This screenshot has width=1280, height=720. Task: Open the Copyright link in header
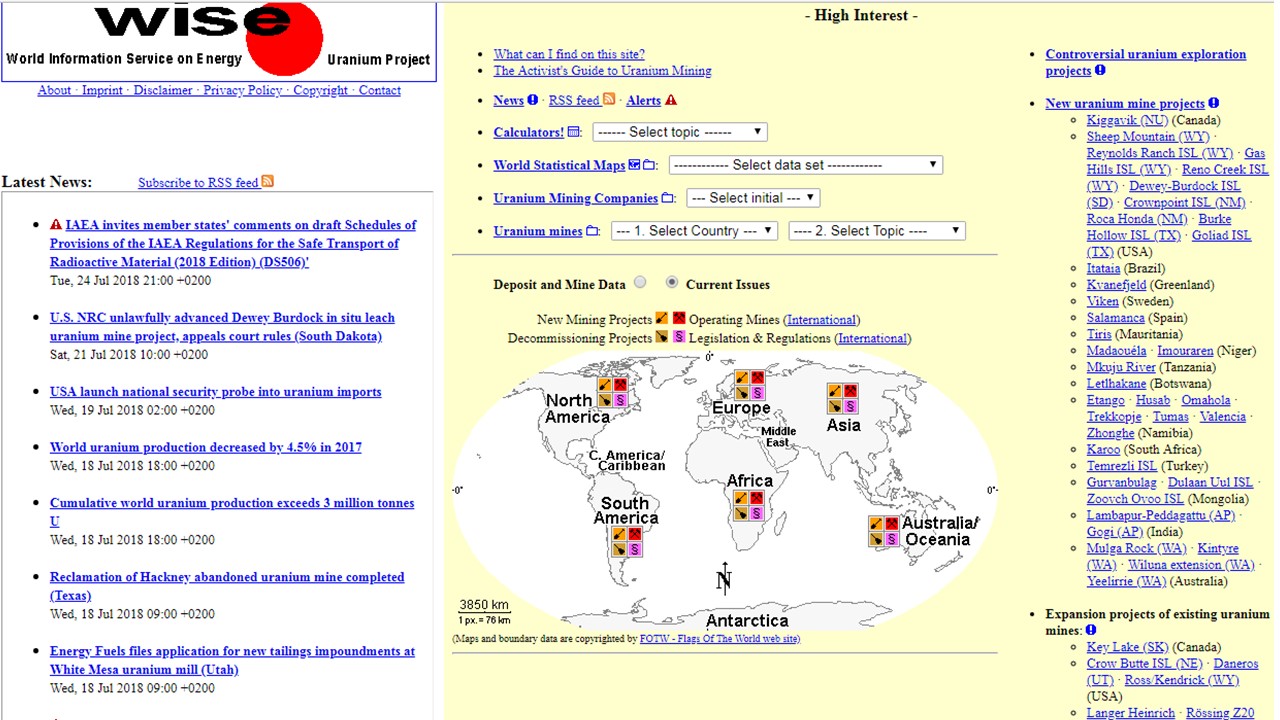320,90
